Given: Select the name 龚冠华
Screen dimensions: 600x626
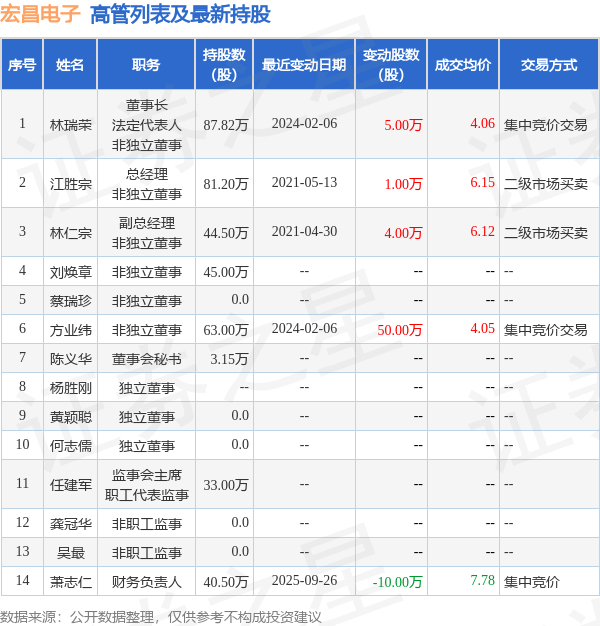Looking at the screenshot, I should click(71, 524).
